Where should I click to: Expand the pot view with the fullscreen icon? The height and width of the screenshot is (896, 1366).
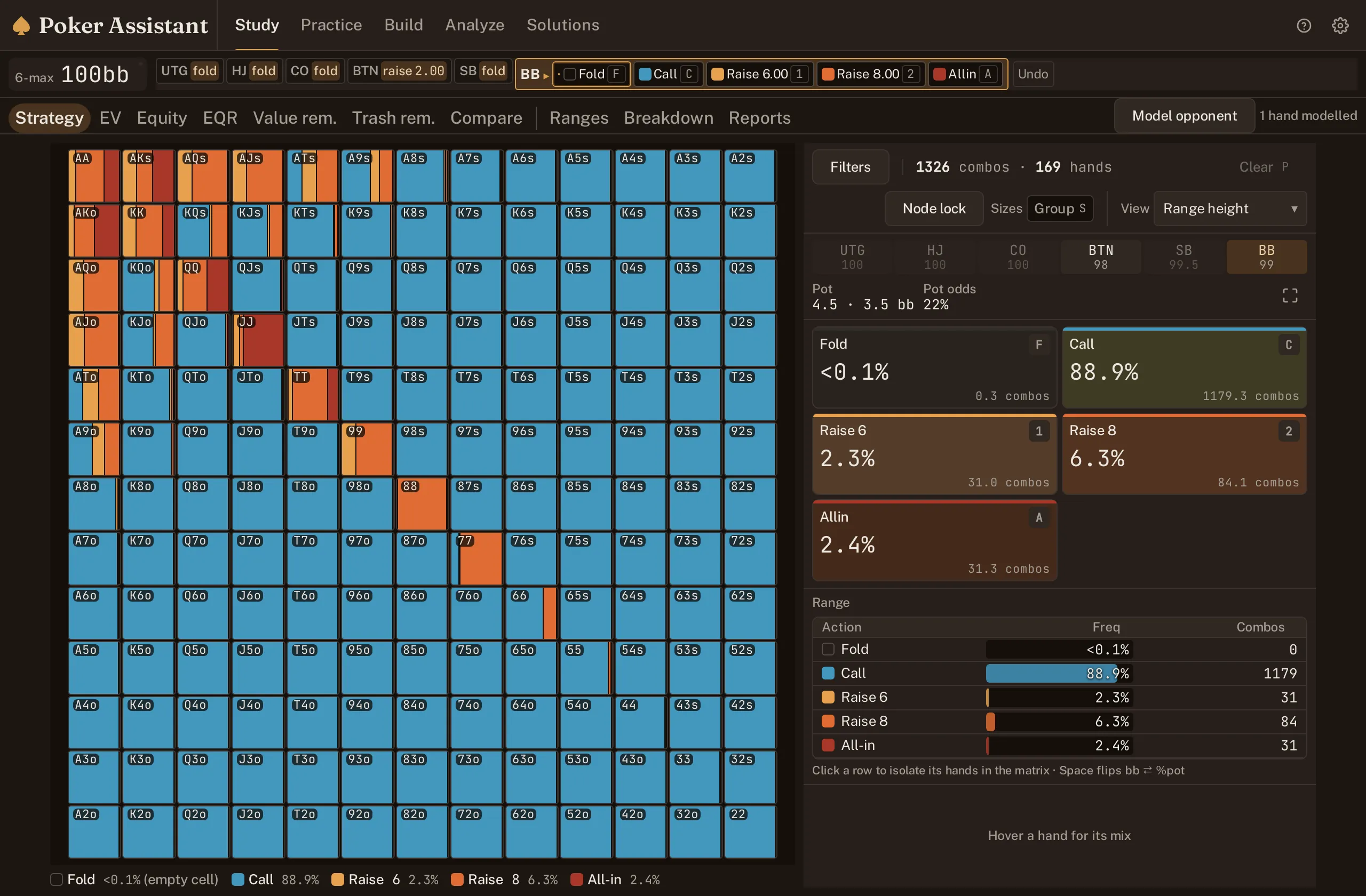tap(1290, 295)
